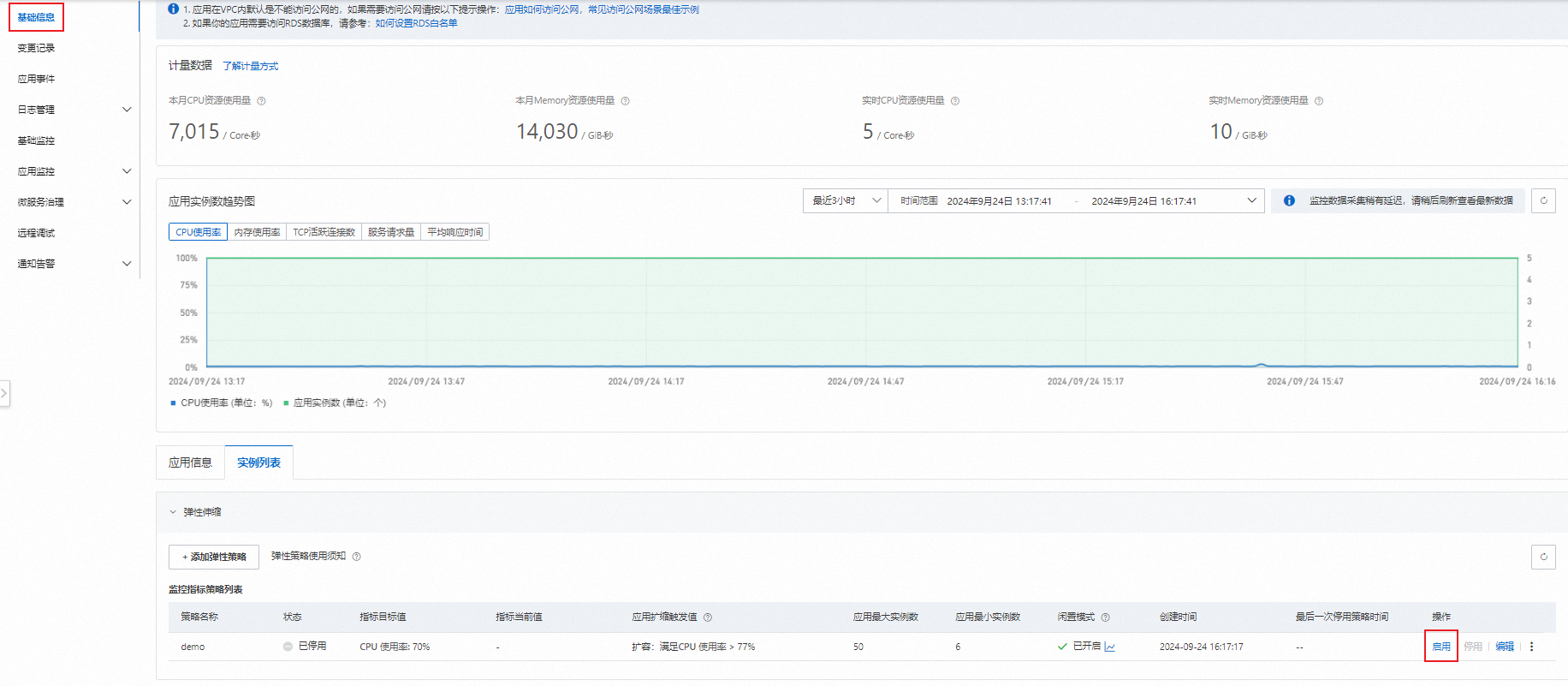The image size is (1568, 686).
Task: Select the 平均响应时间 chart tab
Action: tap(454, 232)
